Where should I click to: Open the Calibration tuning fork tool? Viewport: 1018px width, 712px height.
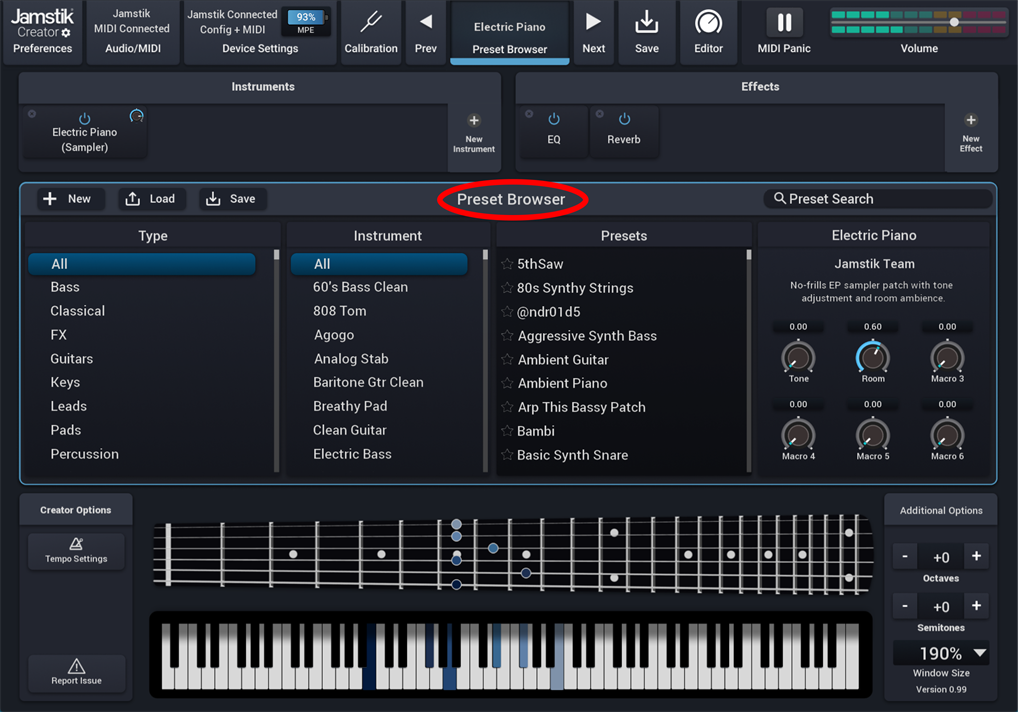371,32
